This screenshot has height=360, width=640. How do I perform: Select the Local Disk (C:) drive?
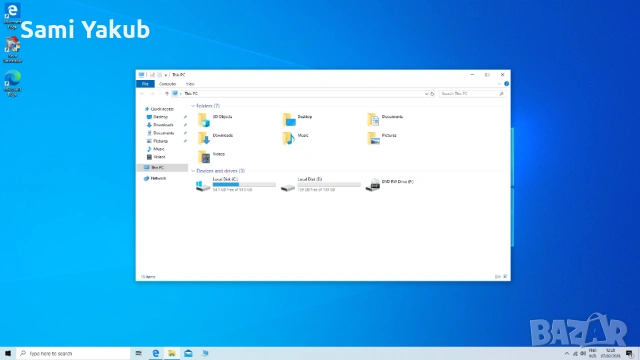coord(236,184)
